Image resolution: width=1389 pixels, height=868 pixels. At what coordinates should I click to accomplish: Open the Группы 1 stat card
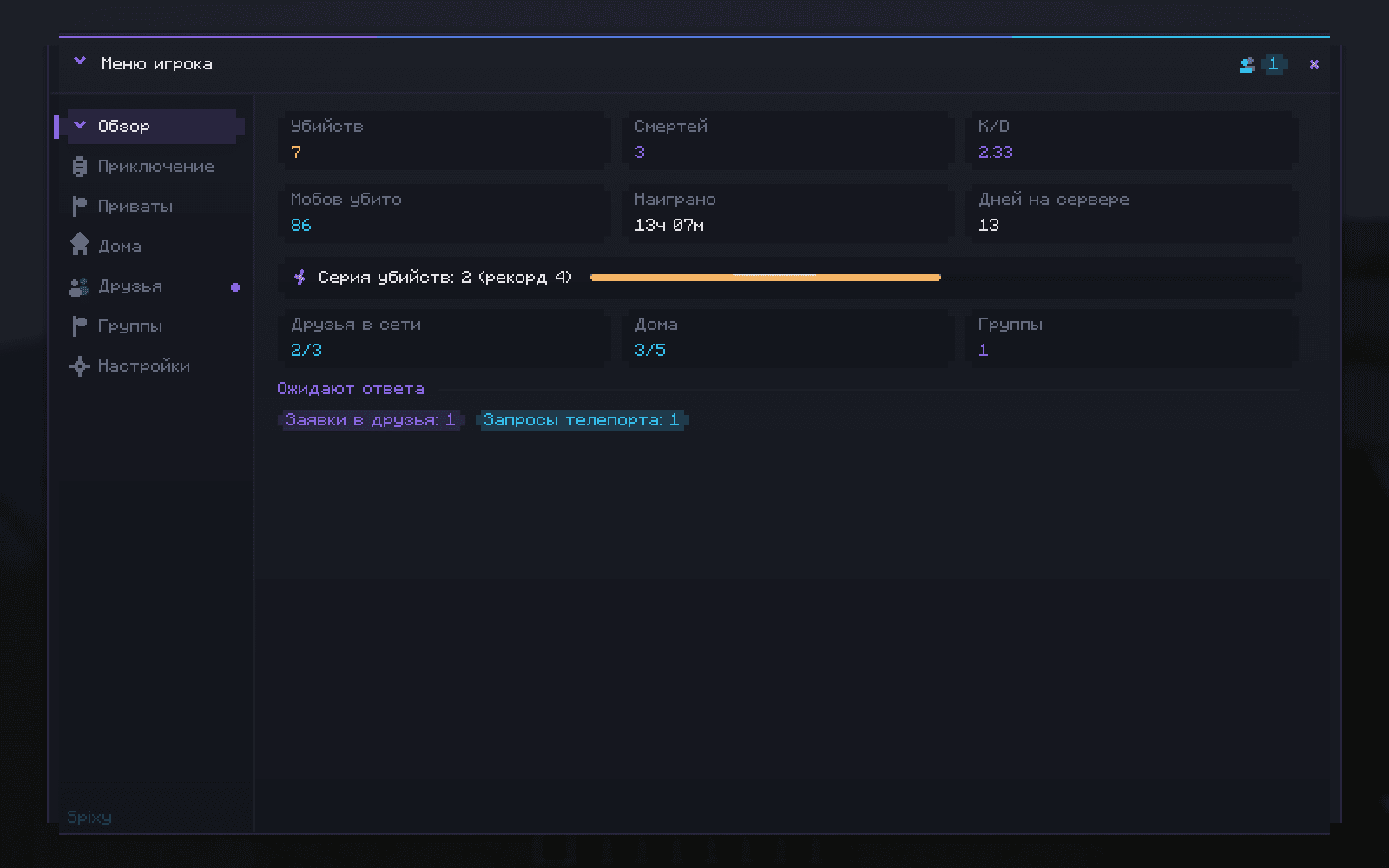point(1132,337)
